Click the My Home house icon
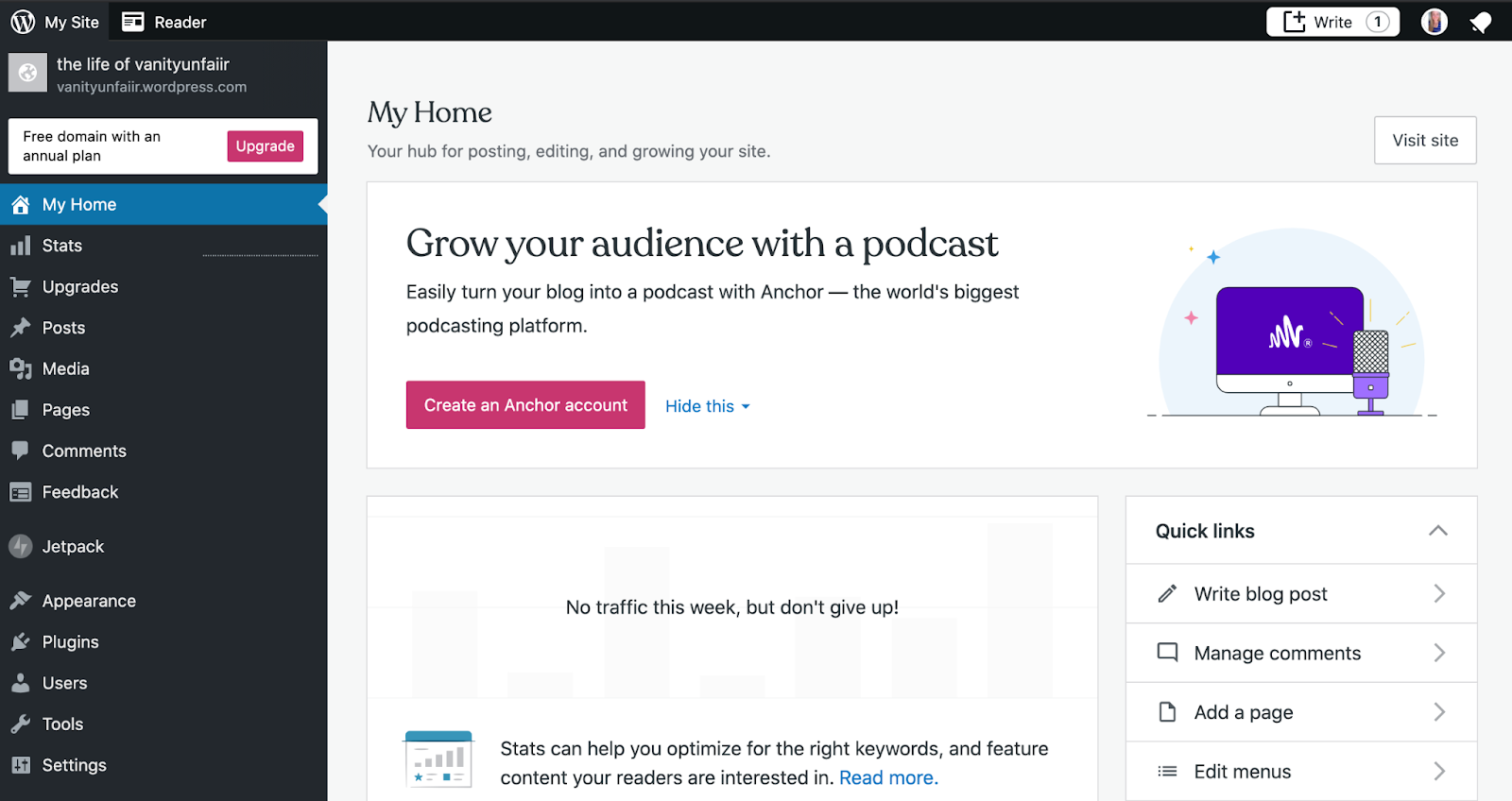 click(x=21, y=205)
